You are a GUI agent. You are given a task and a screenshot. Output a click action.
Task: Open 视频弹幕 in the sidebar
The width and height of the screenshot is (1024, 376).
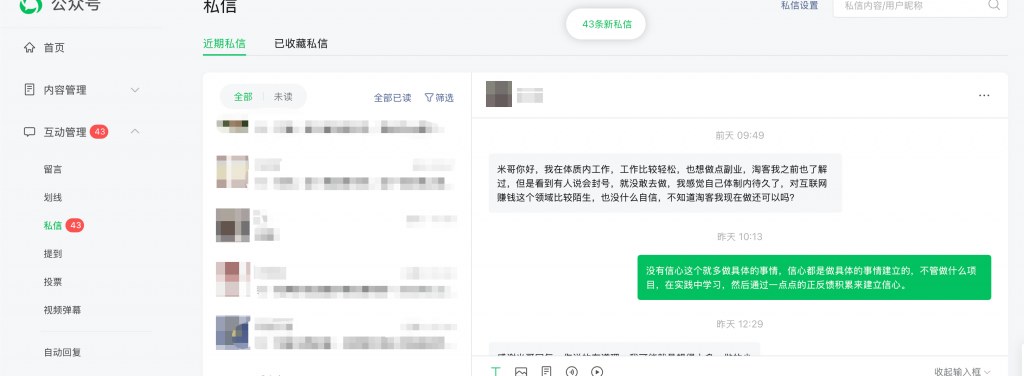[x=63, y=310]
